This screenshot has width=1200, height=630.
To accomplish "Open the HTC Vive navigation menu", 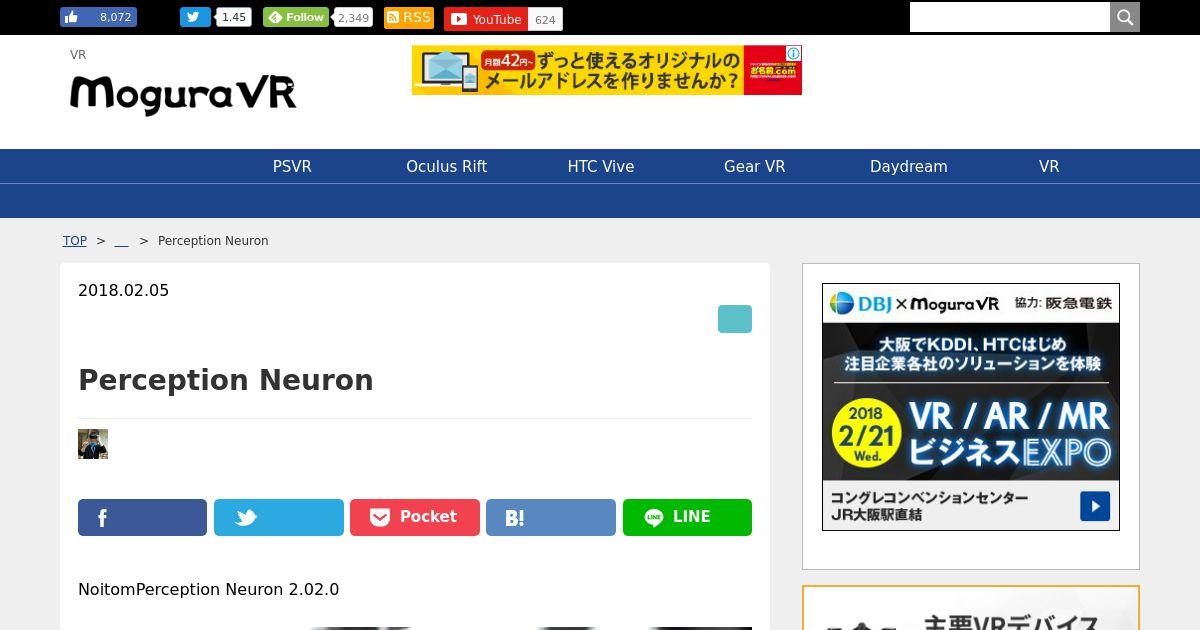I will pos(601,166).
